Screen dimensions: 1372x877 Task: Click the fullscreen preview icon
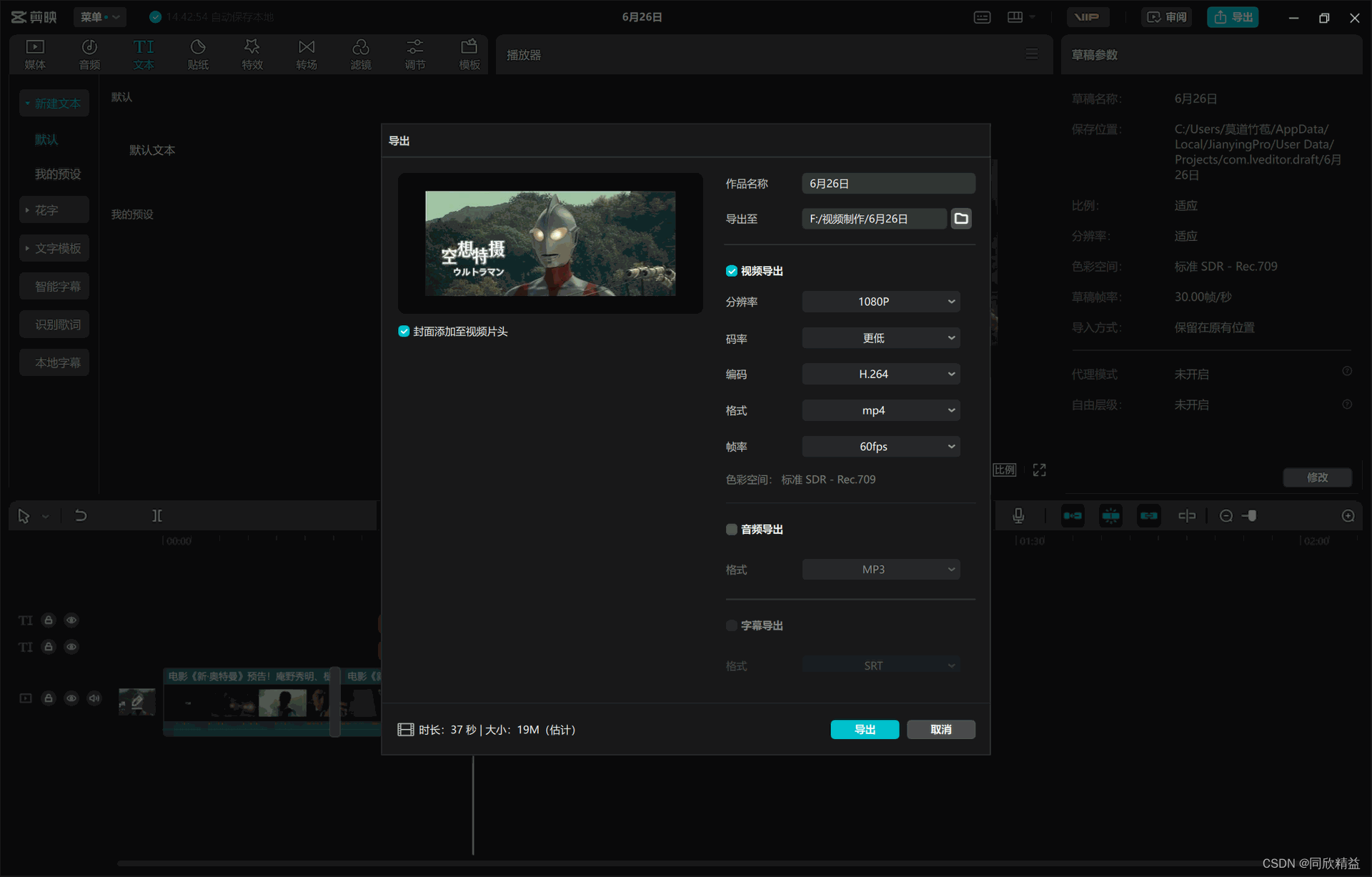tap(1039, 470)
